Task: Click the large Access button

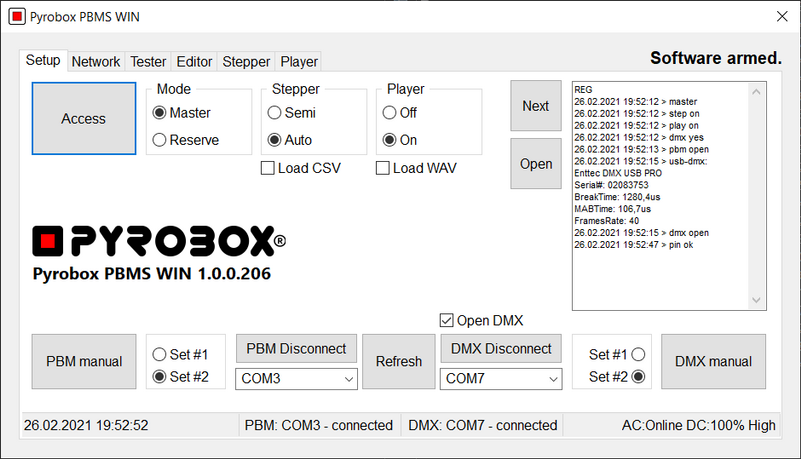Action: pyautogui.click(x=84, y=118)
